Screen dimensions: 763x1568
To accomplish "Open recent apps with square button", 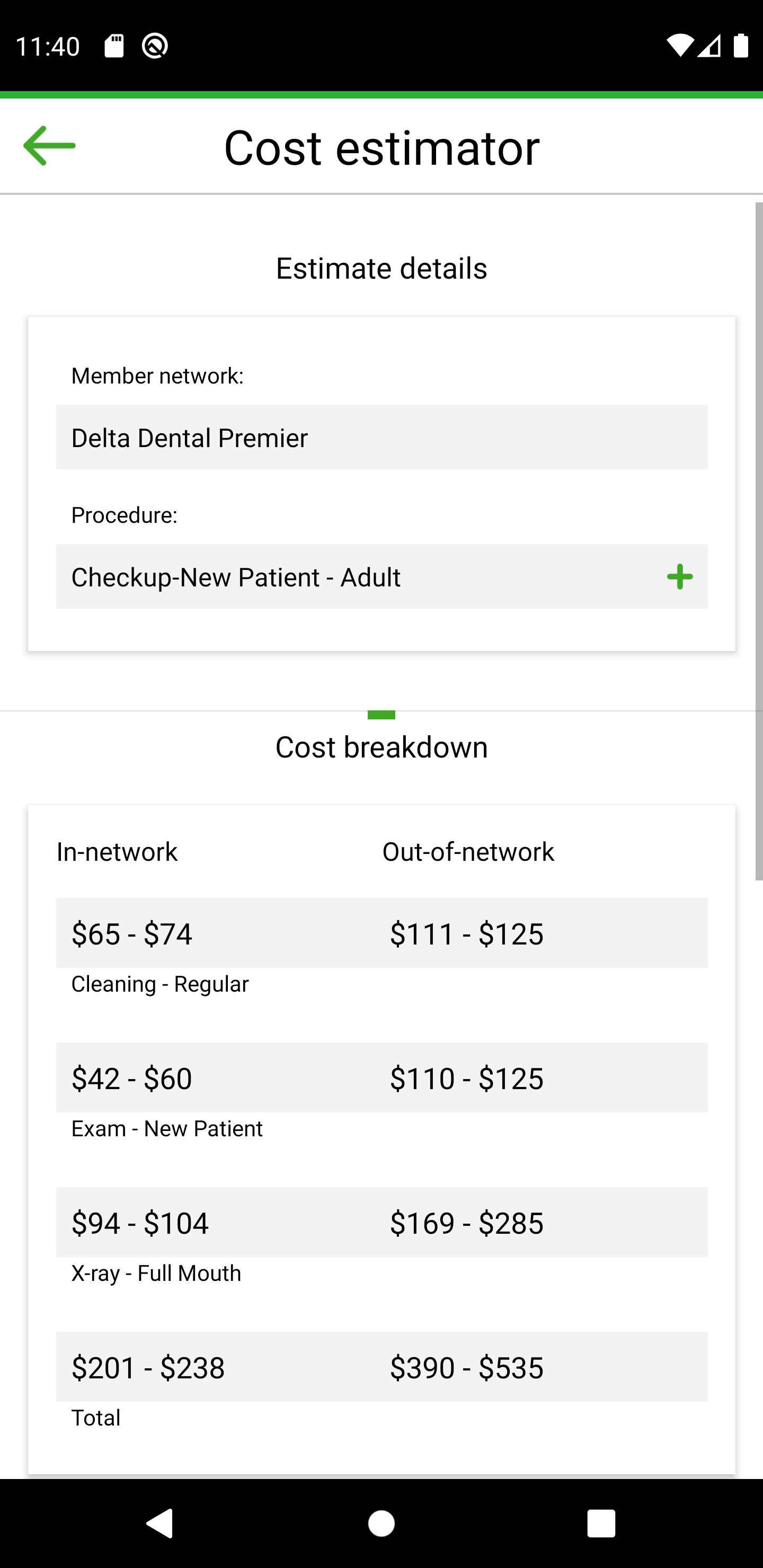I will [600, 1523].
